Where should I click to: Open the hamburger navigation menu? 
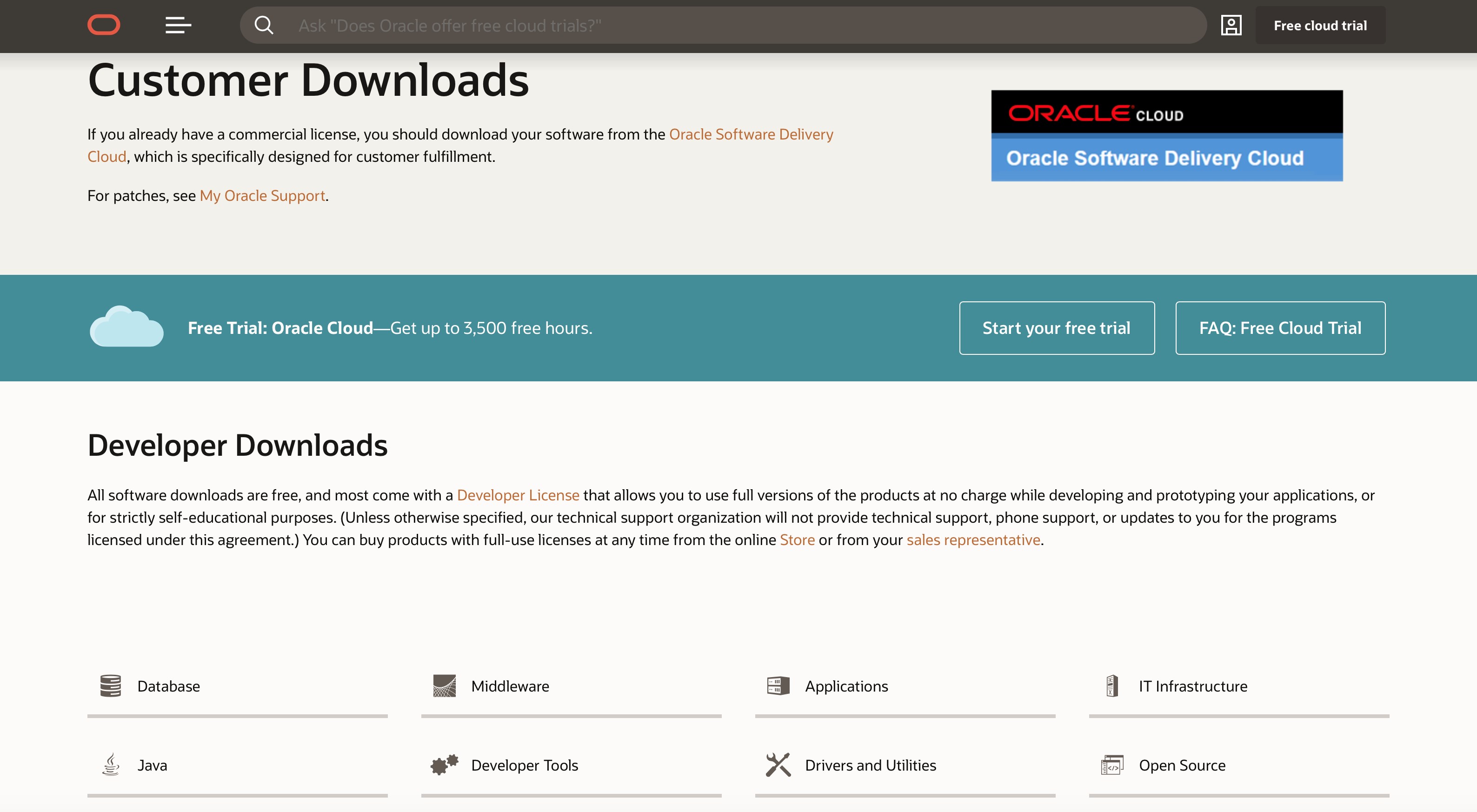(178, 25)
